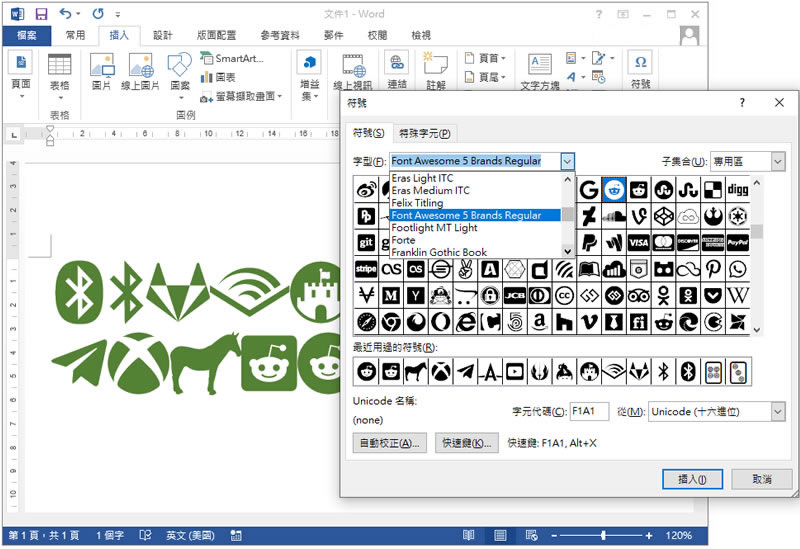Insert a SmartArt graphic
Image resolution: width=800 pixels, height=549 pixels.
pyautogui.click(x=232, y=58)
